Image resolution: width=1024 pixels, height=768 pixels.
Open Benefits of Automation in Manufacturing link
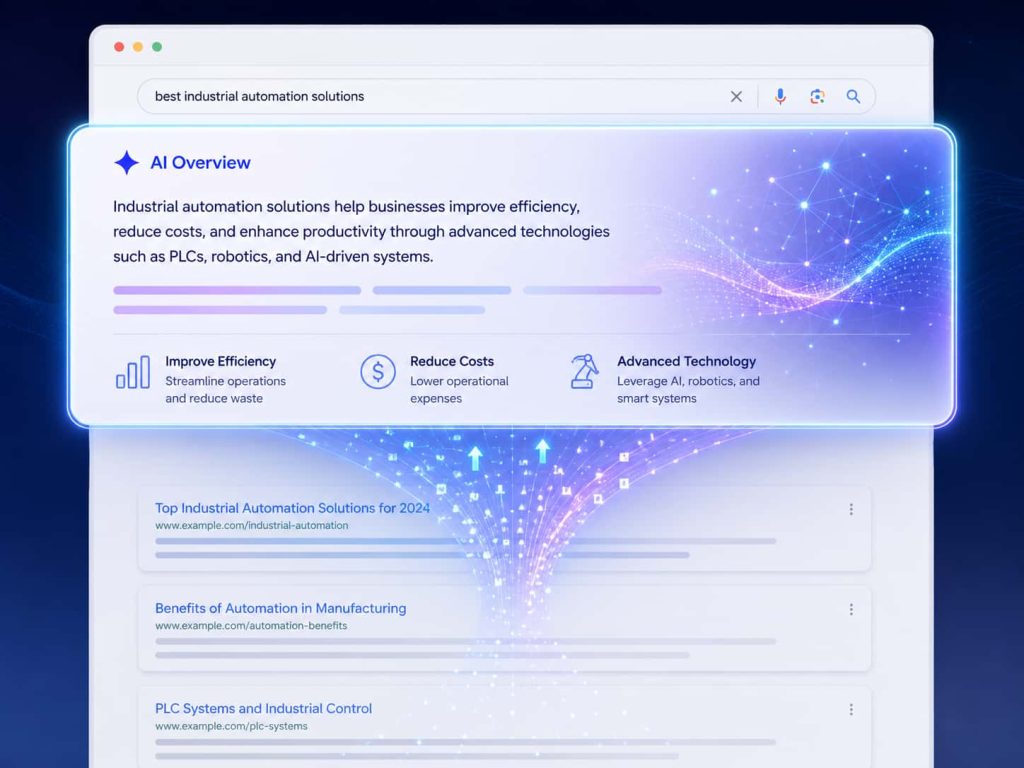(280, 609)
